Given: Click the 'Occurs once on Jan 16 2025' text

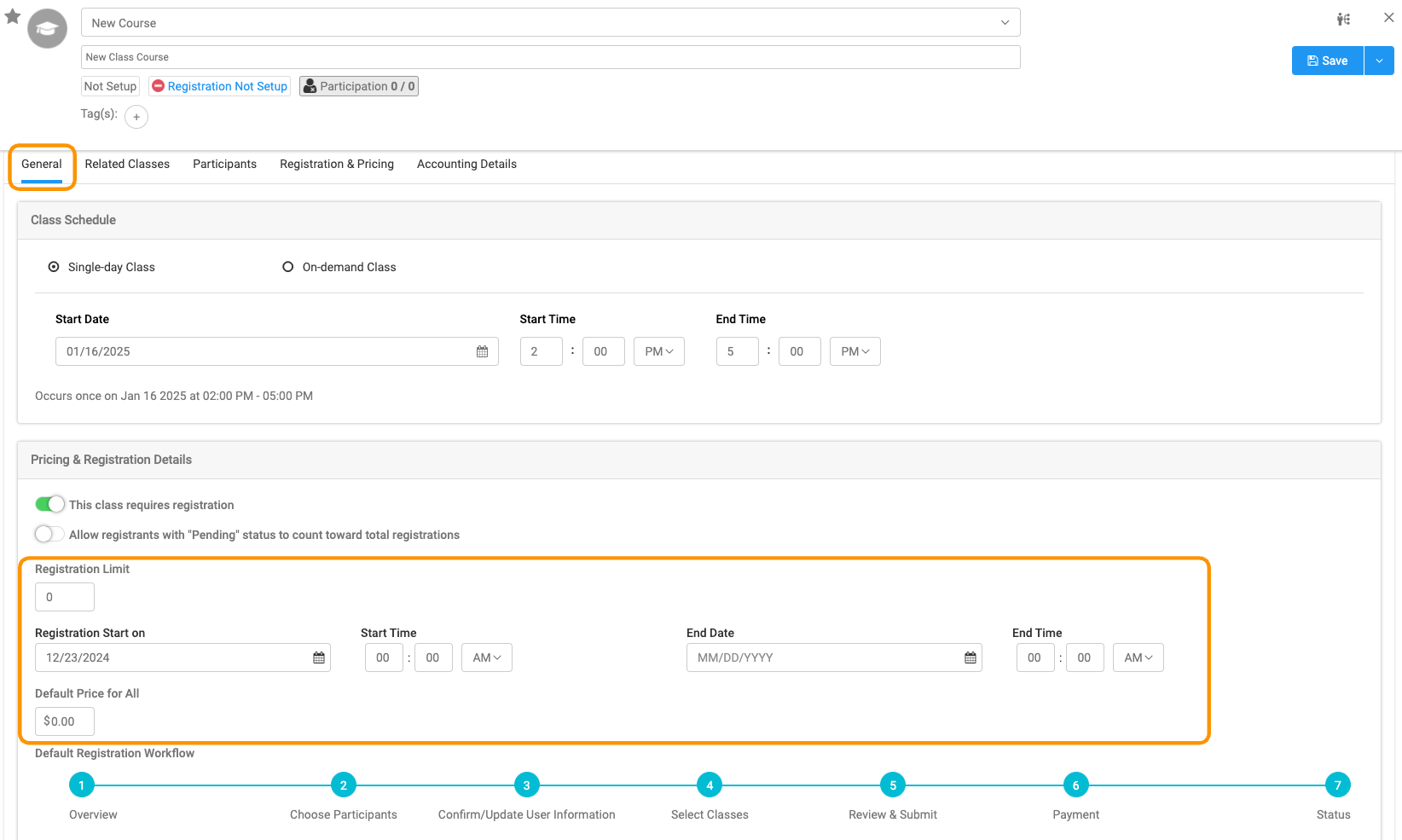Looking at the screenshot, I should (x=174, y=396).
